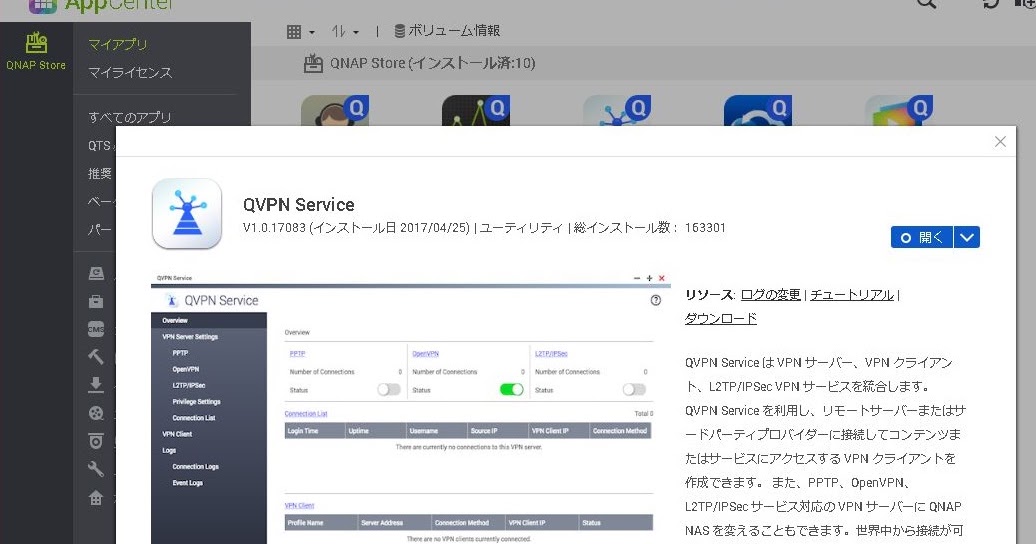Open the ログの変更 changelog link

coord(770,295)
